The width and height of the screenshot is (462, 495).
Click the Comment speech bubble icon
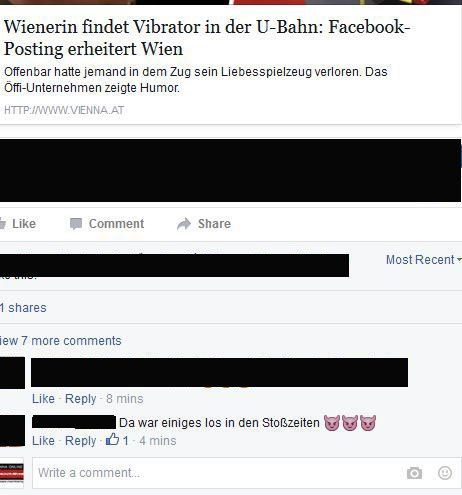76,224
